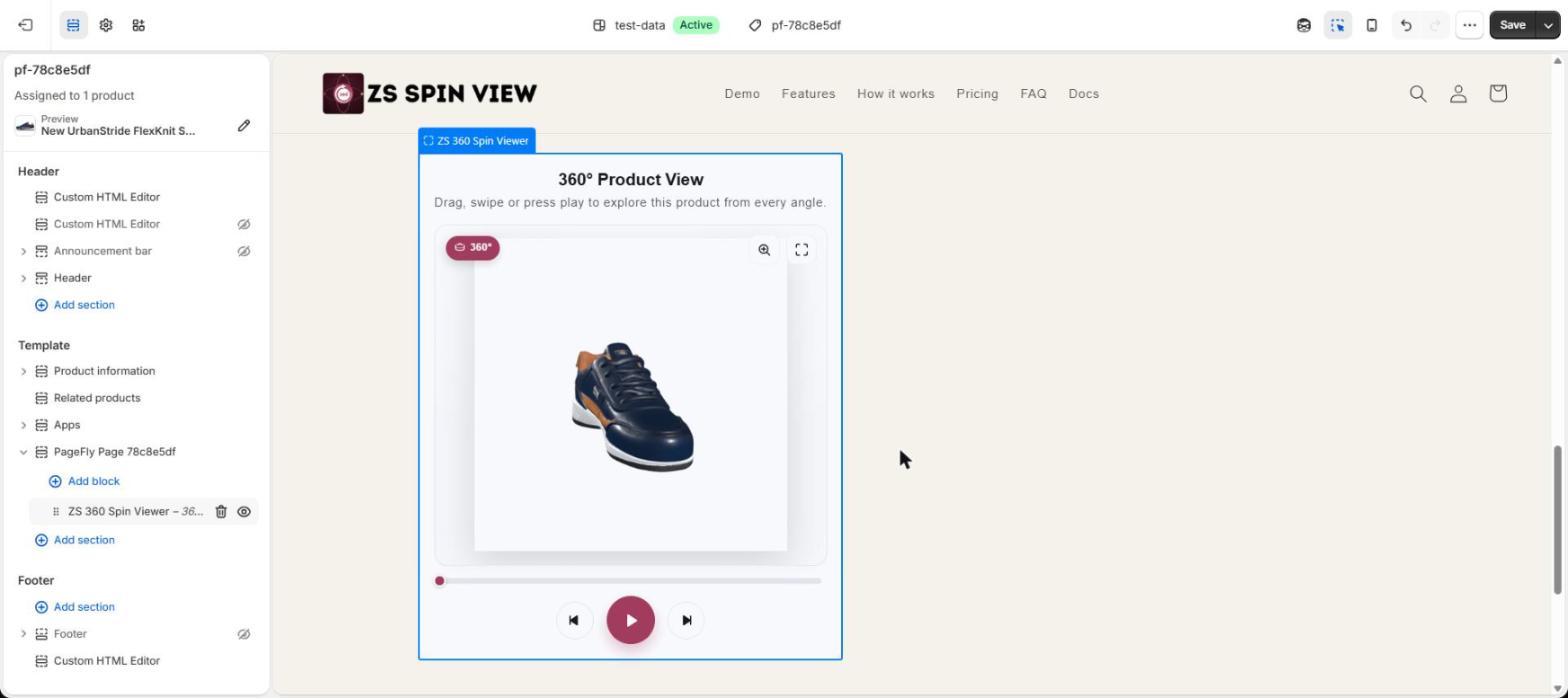Grab the ZS 360 Spin Viewer drag handle
The width and height of the screenshot is (1568, 698).
pyautogui.click(x=56, y=511)
